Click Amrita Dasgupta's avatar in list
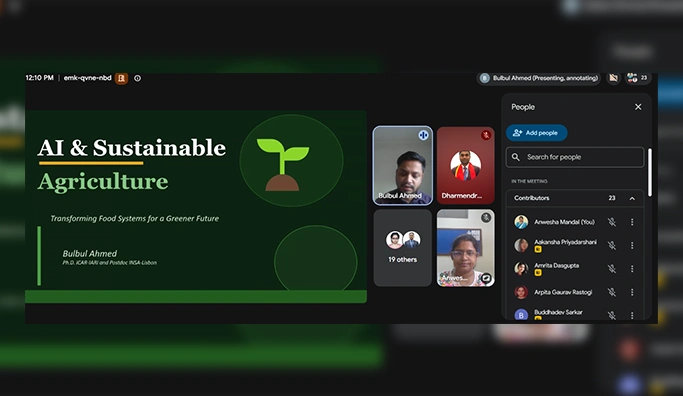 [521, 269]
